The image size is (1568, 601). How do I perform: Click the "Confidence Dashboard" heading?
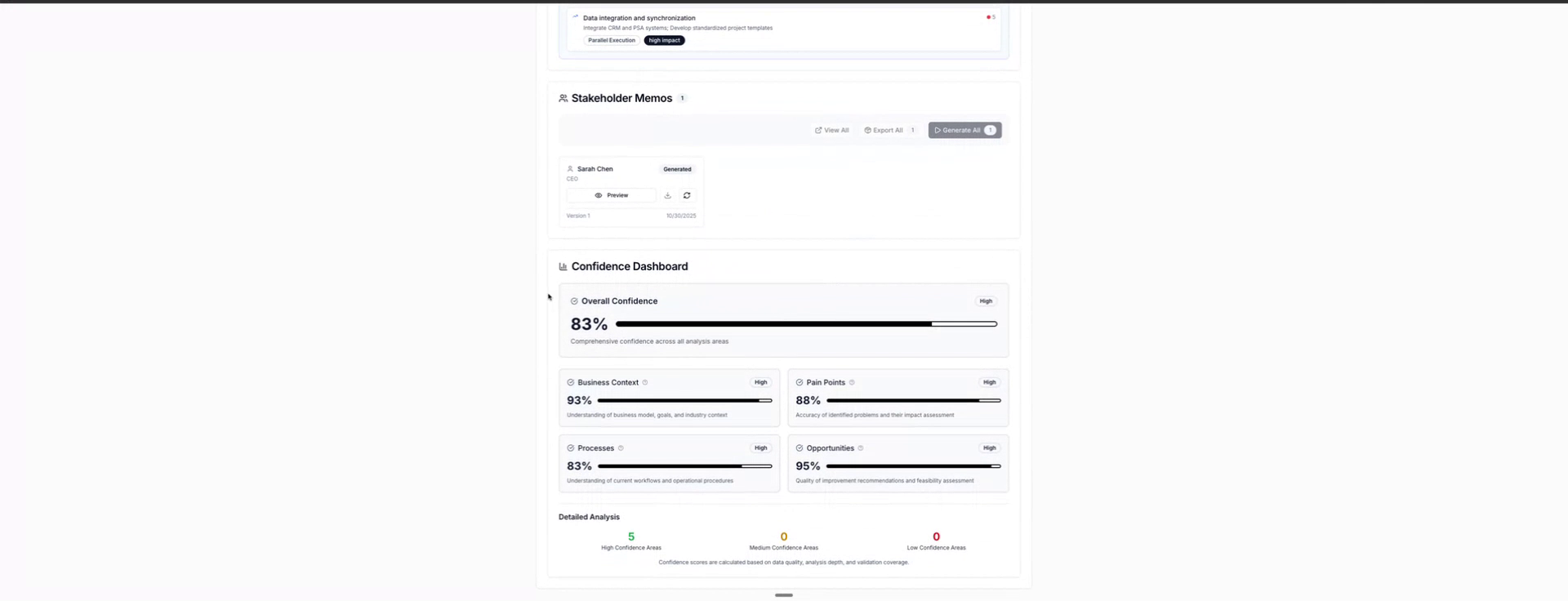(x=630, y=266)
